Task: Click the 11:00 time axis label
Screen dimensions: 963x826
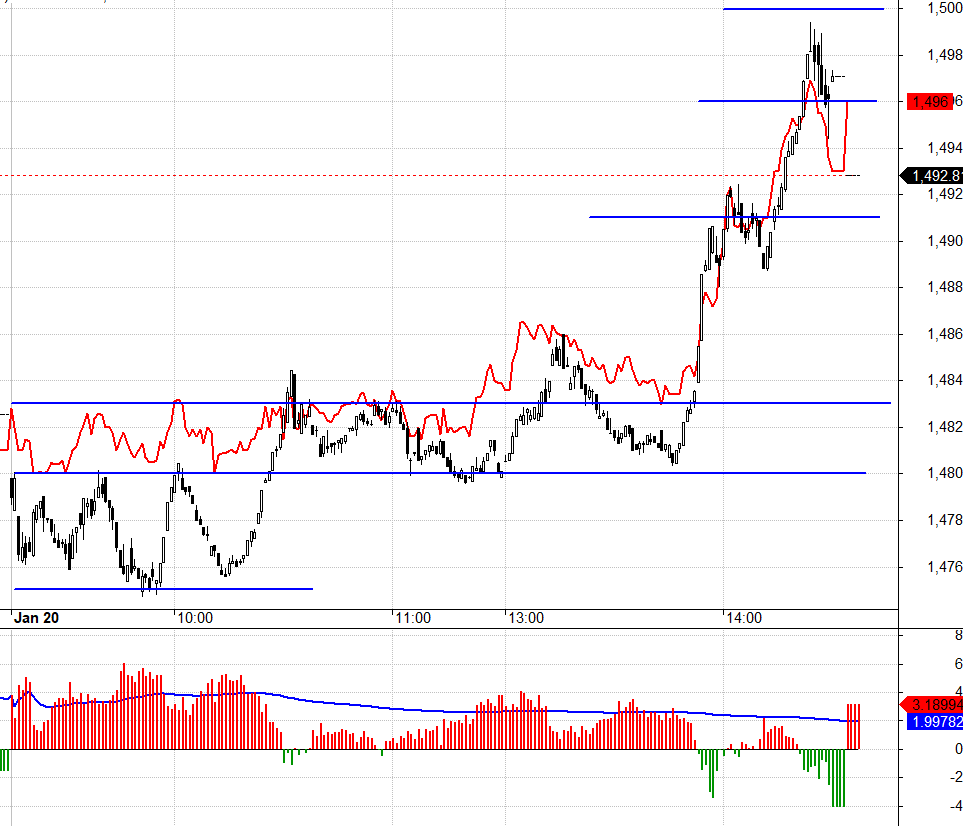Action: click(413, 618)
